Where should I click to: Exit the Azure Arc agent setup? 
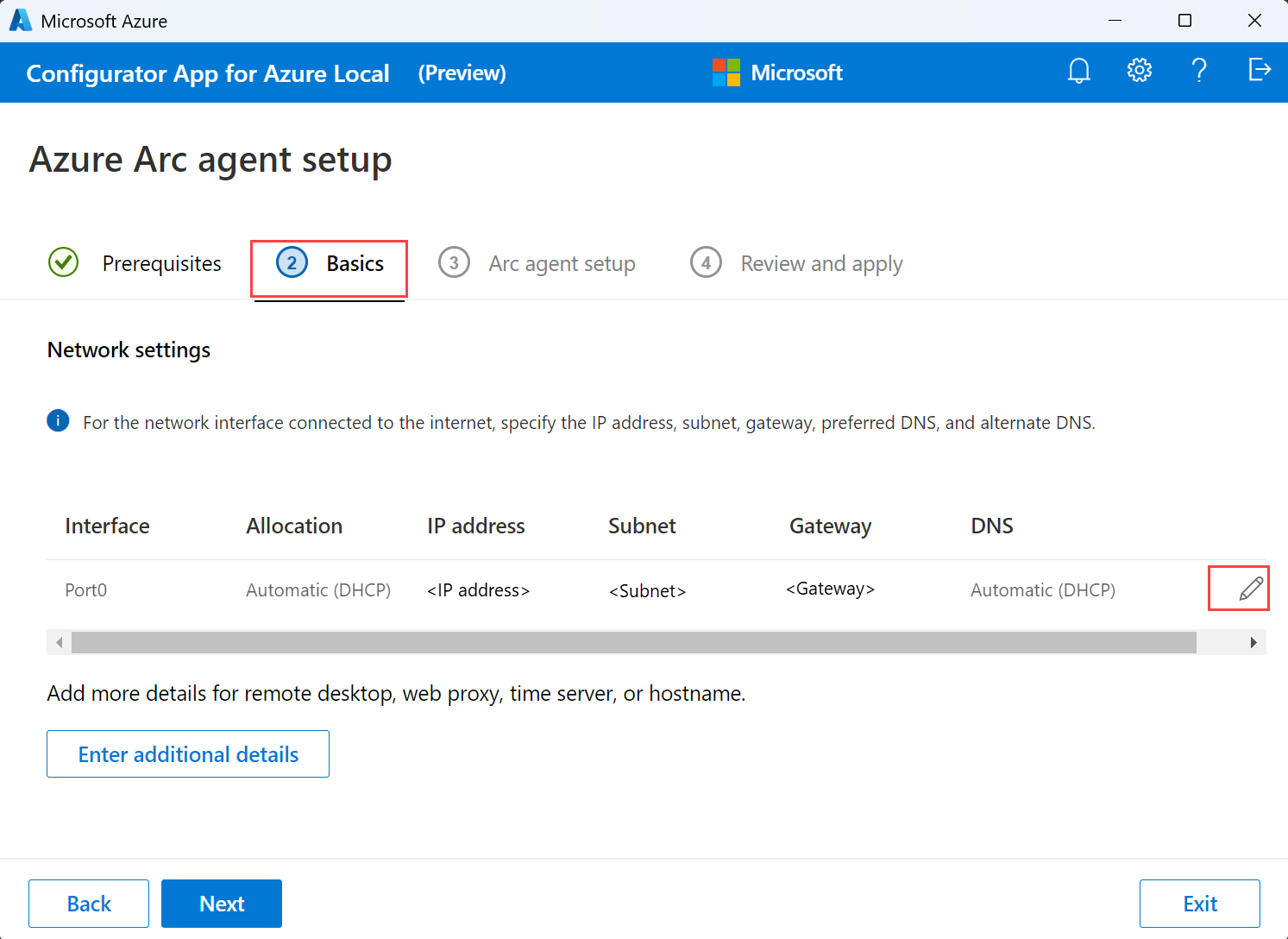pyautogui.click(x=1200, y=903)
